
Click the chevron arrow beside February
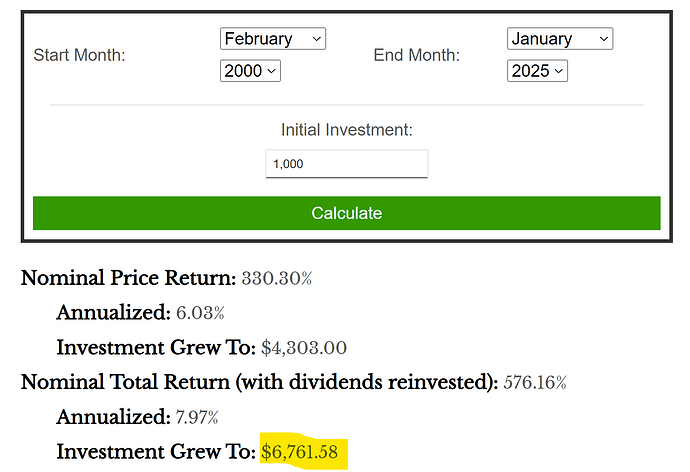tap(316, 39)
